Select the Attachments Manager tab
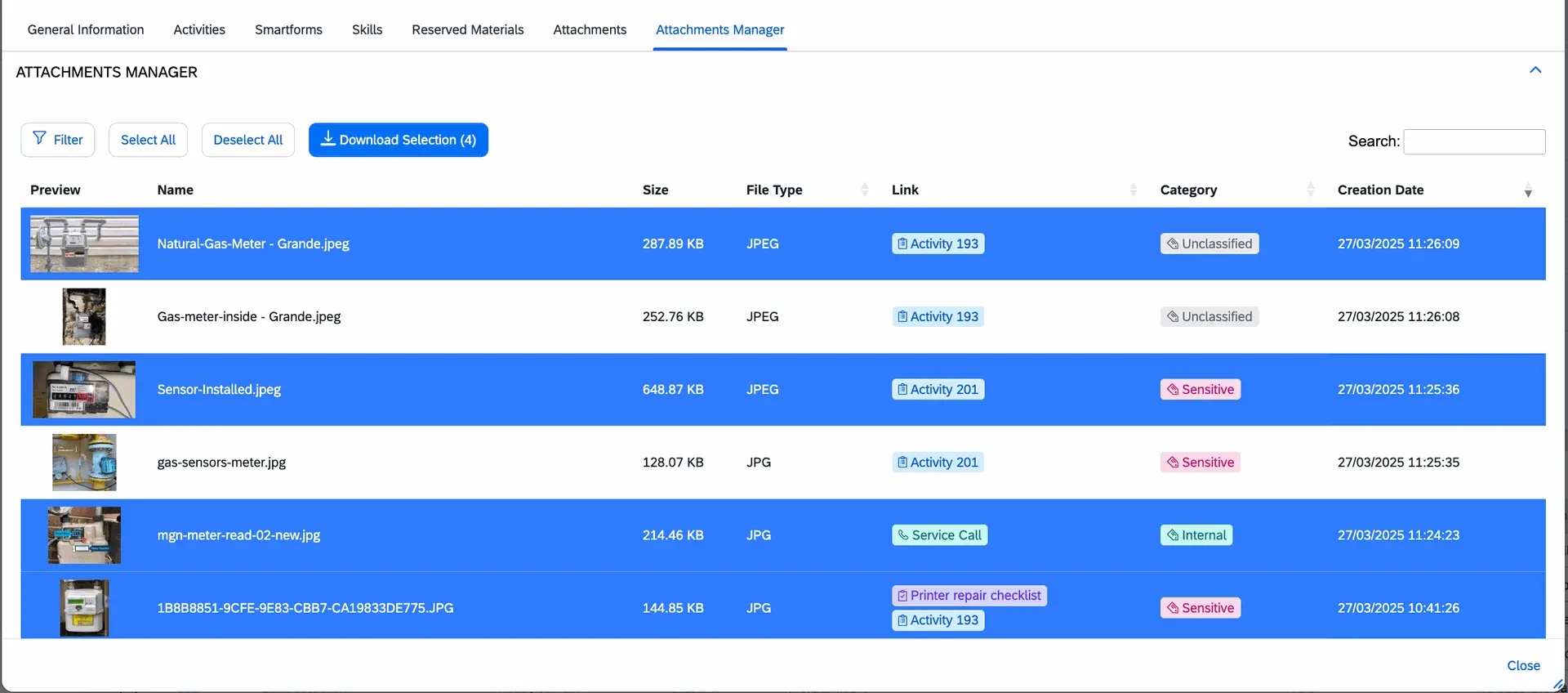Image resolution: width=1568 pixels, height=693 pixels. [719, 29]
